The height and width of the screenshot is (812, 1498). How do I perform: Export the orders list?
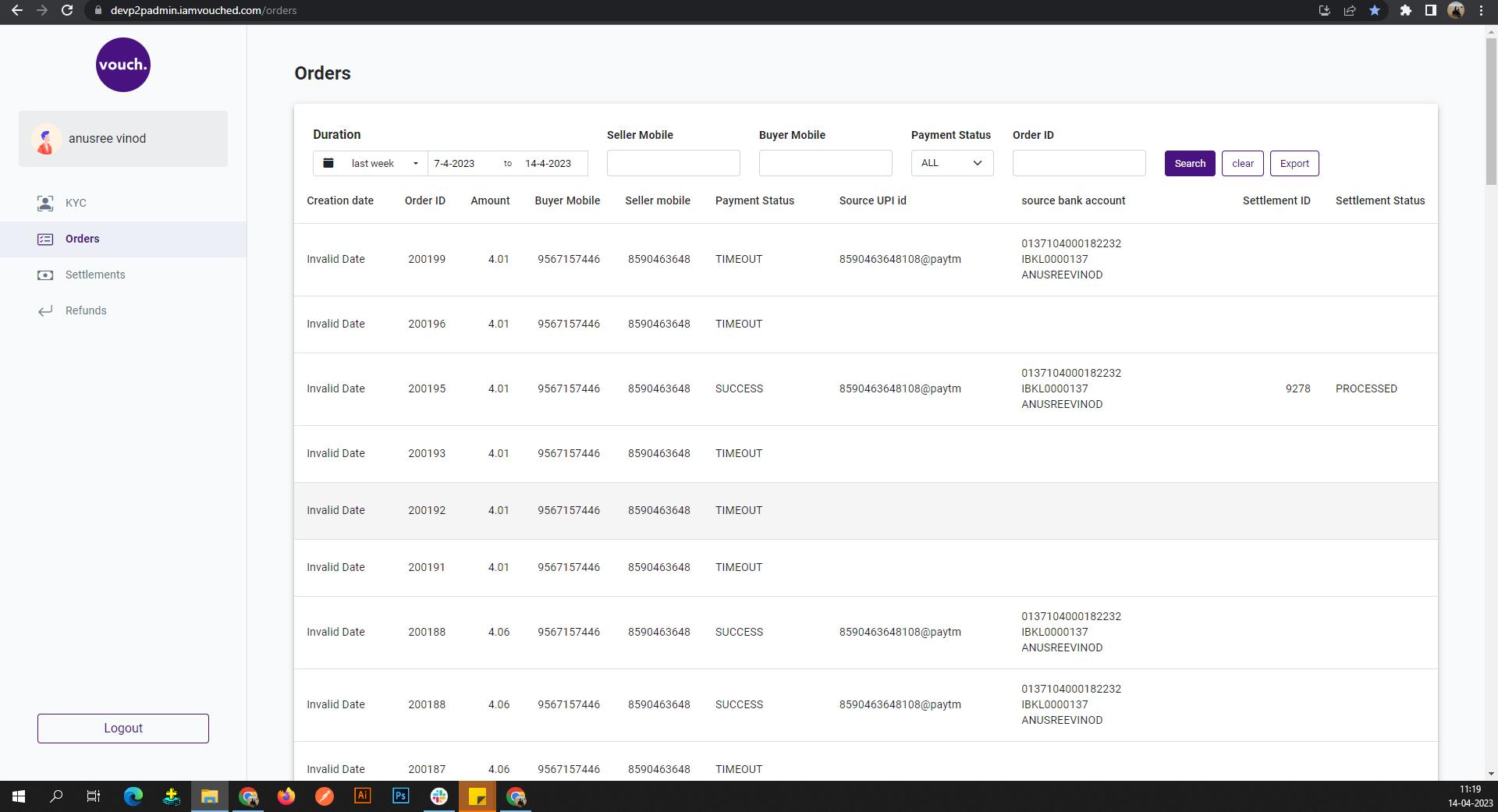click(1294, 163)
